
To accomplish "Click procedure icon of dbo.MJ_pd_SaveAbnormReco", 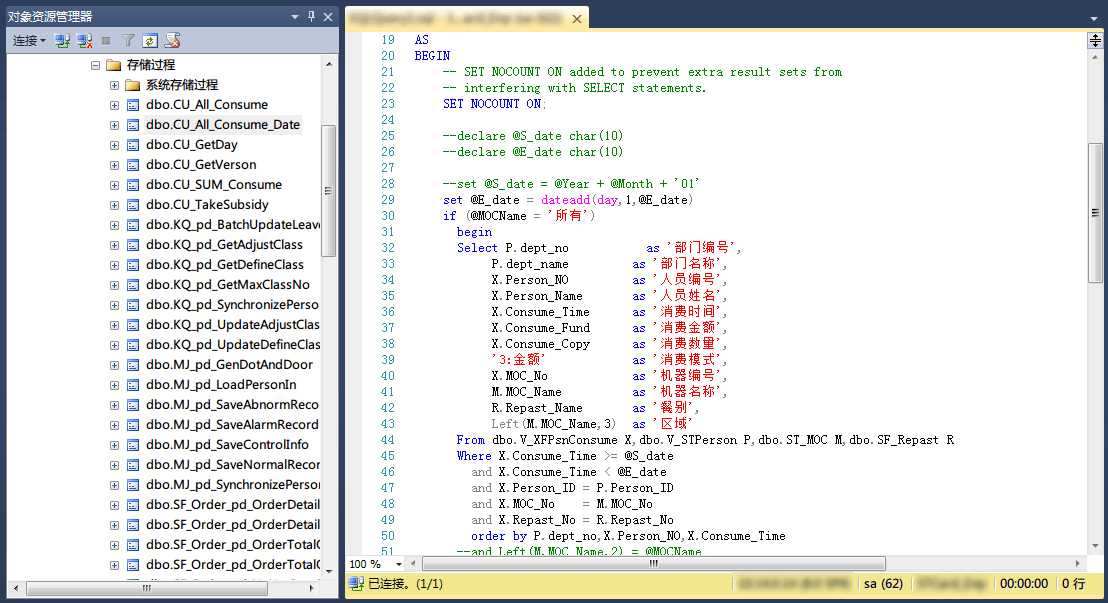I will pos(133,405).
